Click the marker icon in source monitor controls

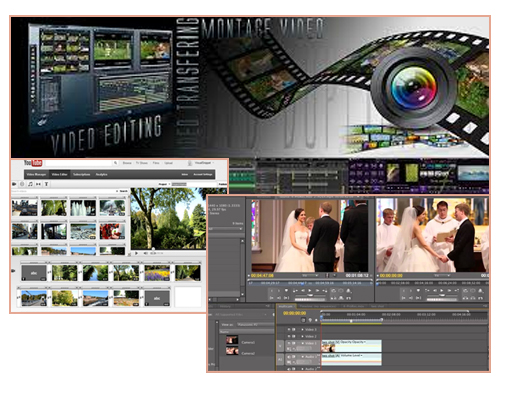click(x=286, y=291)
